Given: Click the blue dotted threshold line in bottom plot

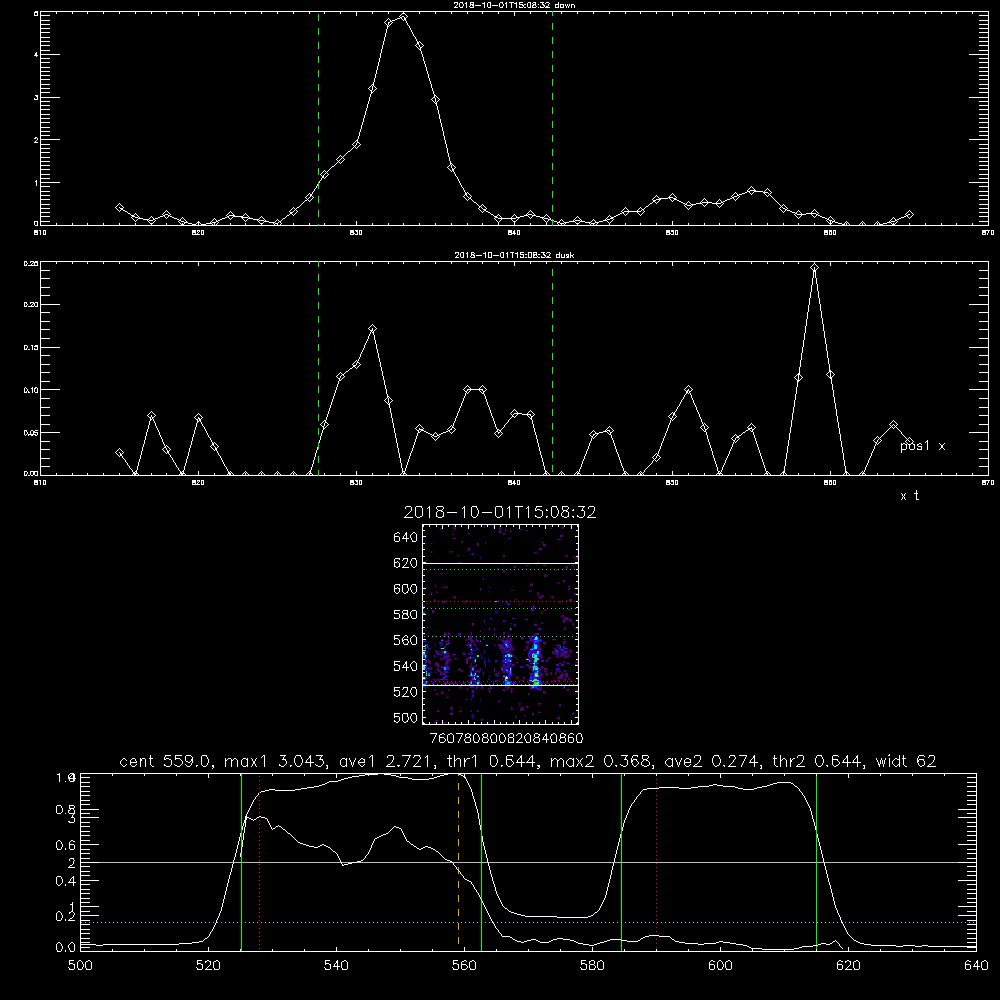Looking at the screenshot, I should [x=528, y=922].
